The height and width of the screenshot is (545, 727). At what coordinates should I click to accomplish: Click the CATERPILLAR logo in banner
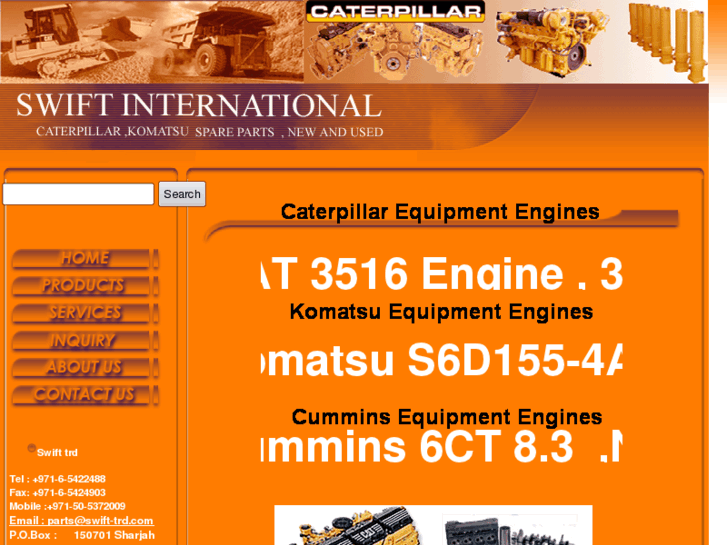tap(395, 12)
